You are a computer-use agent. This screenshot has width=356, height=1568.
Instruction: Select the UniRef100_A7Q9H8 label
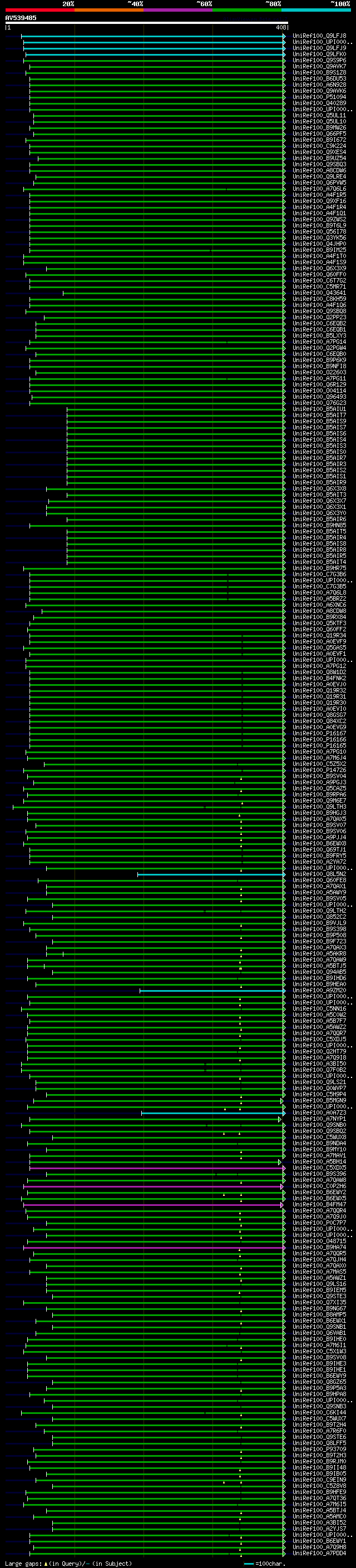319,1547
